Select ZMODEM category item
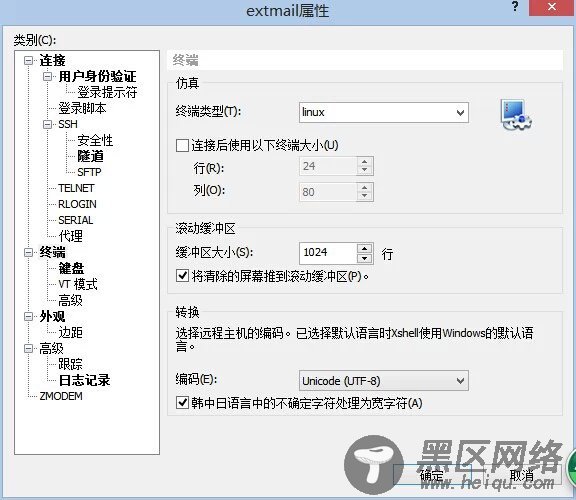 tap(61, 396)
